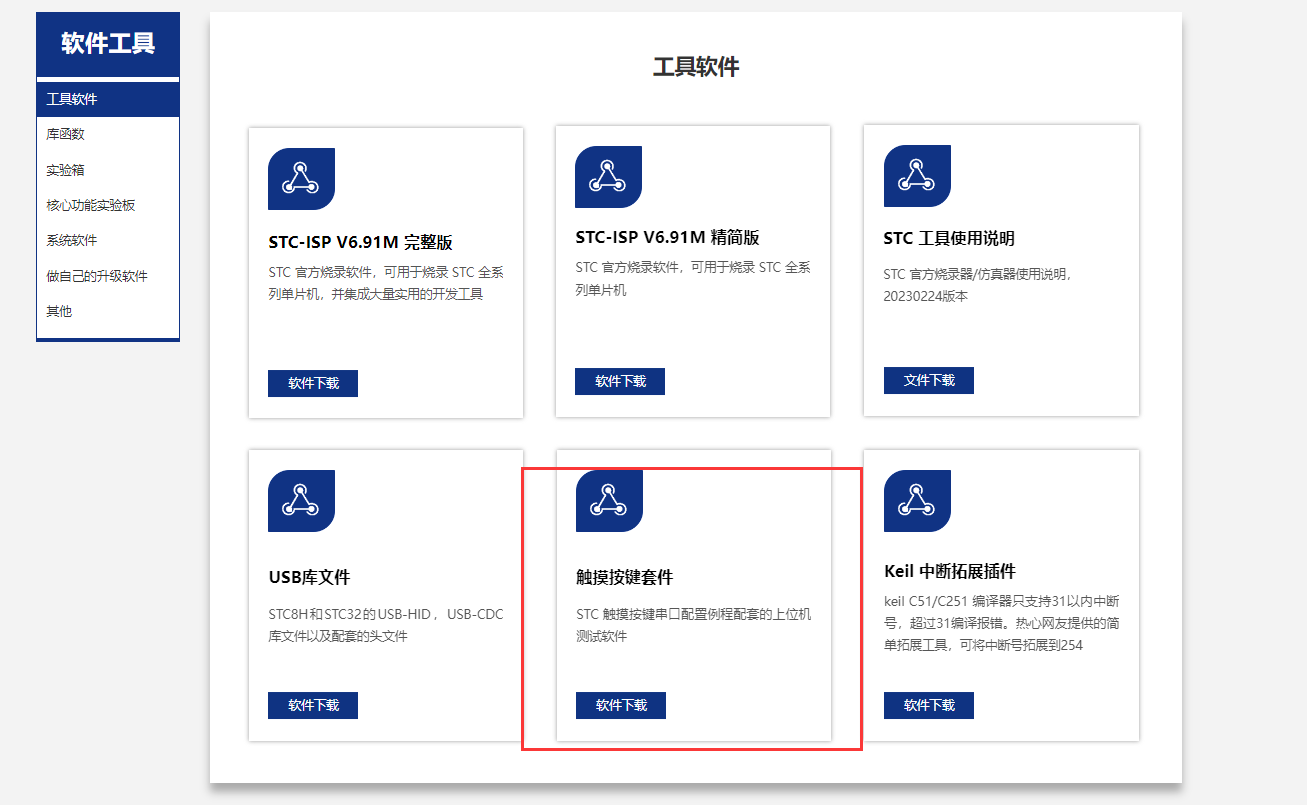Select 工具软件 in the sidebar menu
This screenshot has height=805, width=1307.
(x=108, y=99)
